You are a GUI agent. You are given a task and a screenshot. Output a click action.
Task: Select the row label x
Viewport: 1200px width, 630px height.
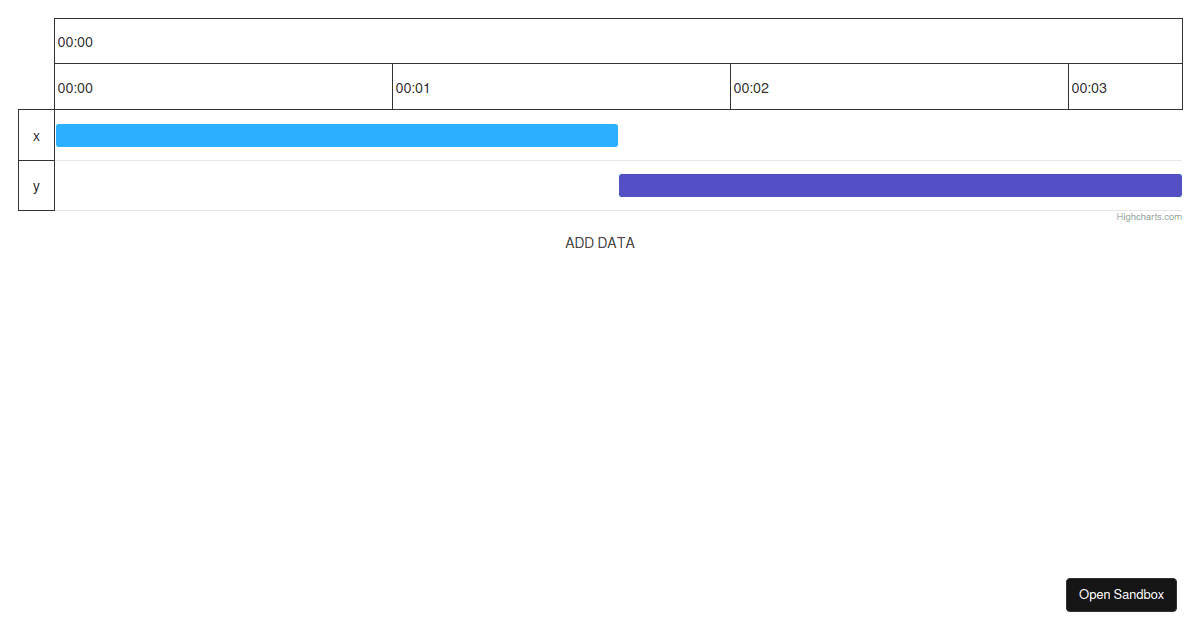tap(36, 135)
